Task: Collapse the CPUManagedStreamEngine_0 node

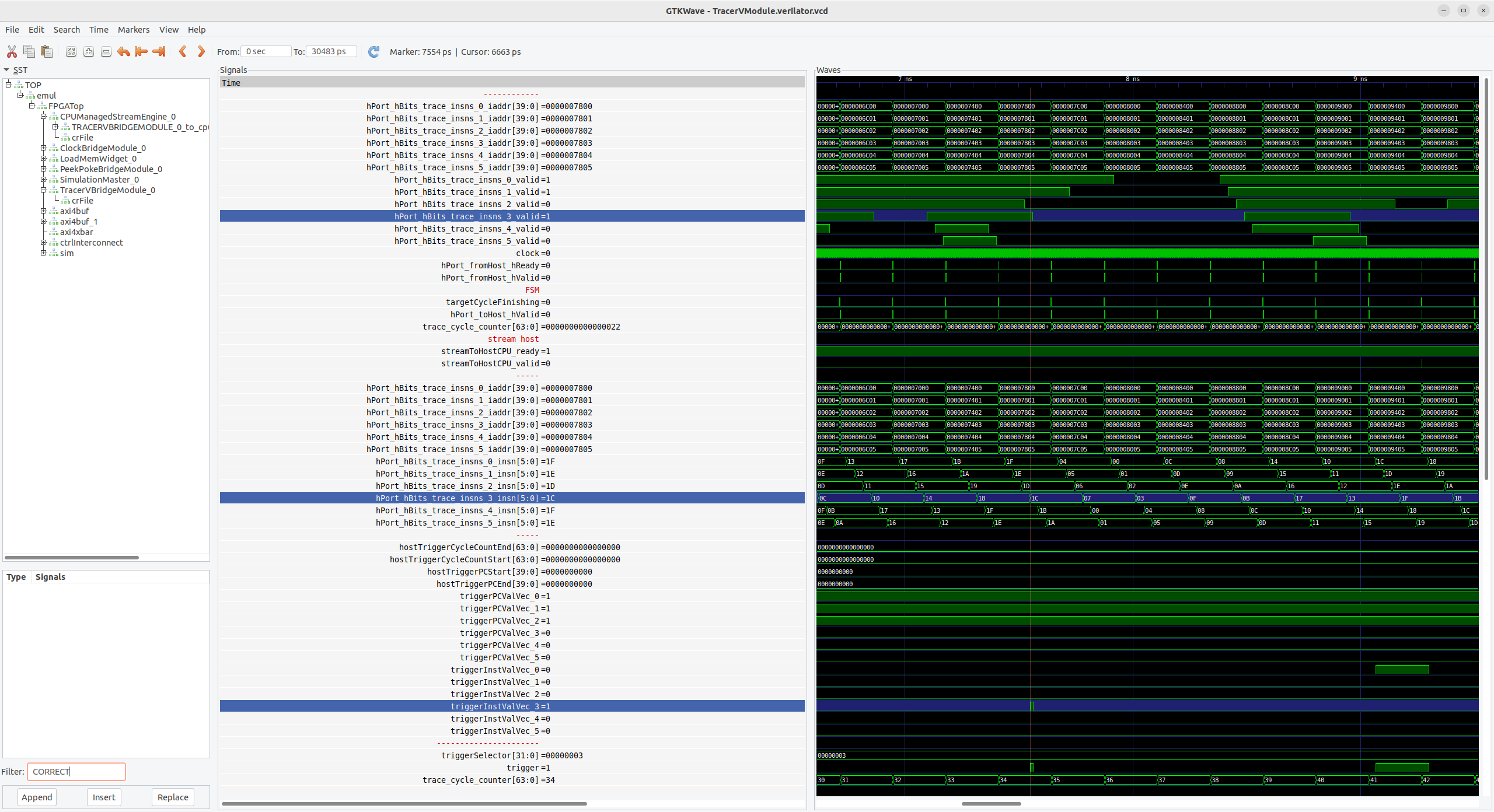Action: [x=44, y=116]
